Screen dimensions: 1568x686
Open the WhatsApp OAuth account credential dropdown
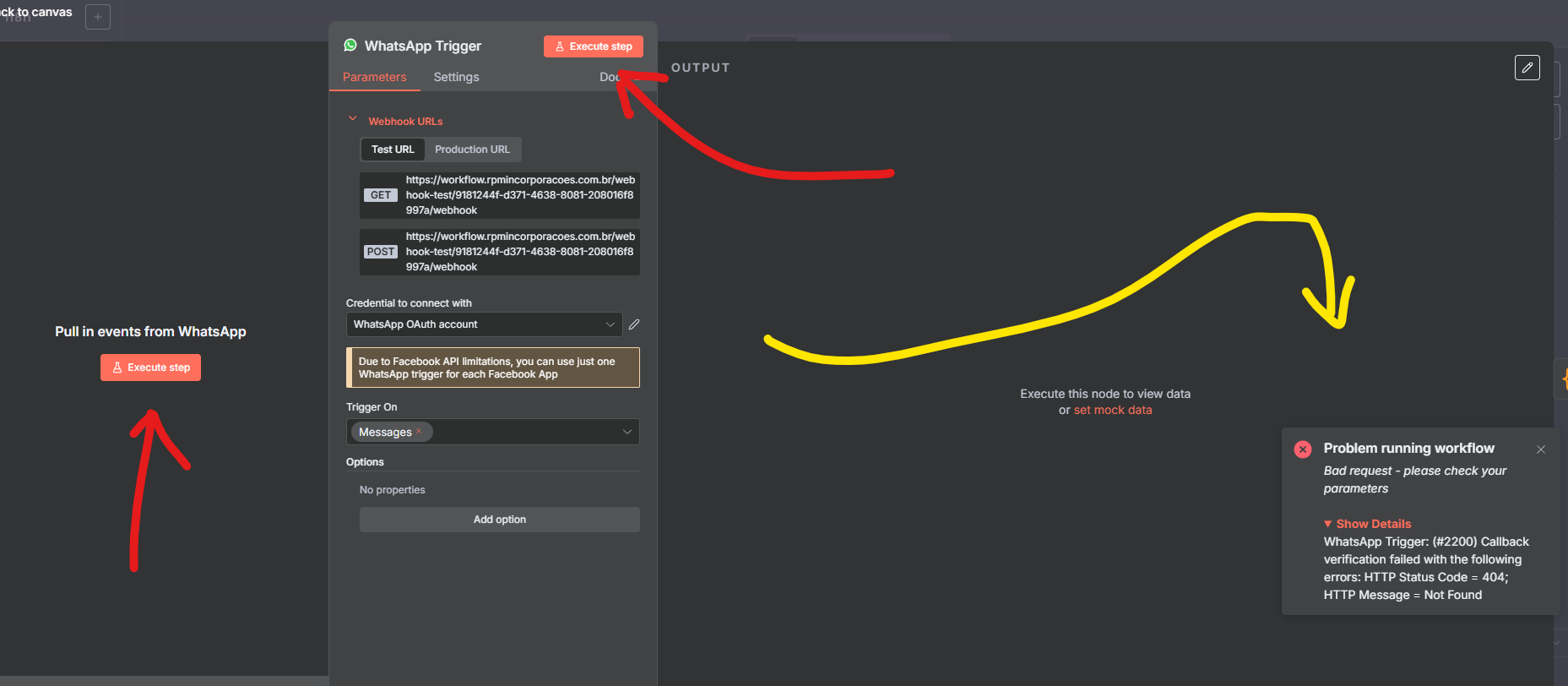tap(484, 324)
